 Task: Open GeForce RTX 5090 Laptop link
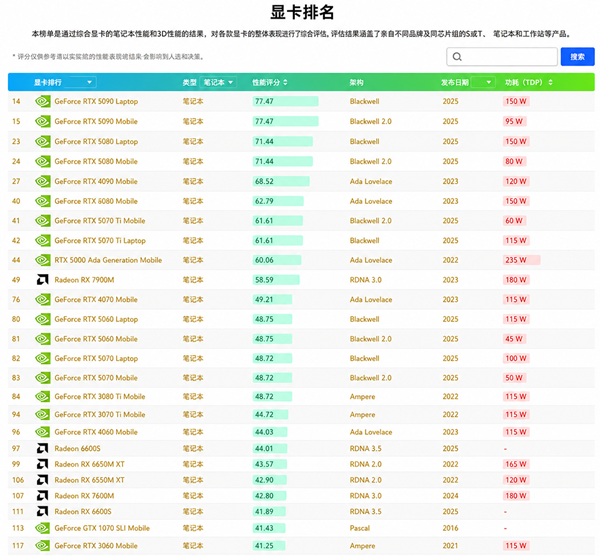pyautogui.click(x=96, y=101)
